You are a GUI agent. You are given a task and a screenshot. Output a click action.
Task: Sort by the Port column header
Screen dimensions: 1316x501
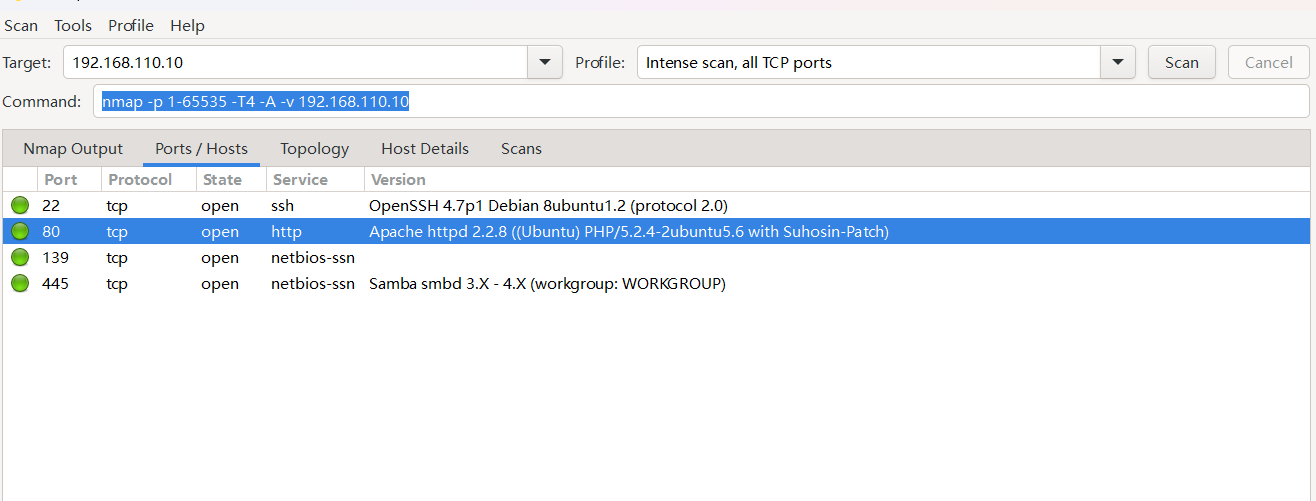click(61, 180)
